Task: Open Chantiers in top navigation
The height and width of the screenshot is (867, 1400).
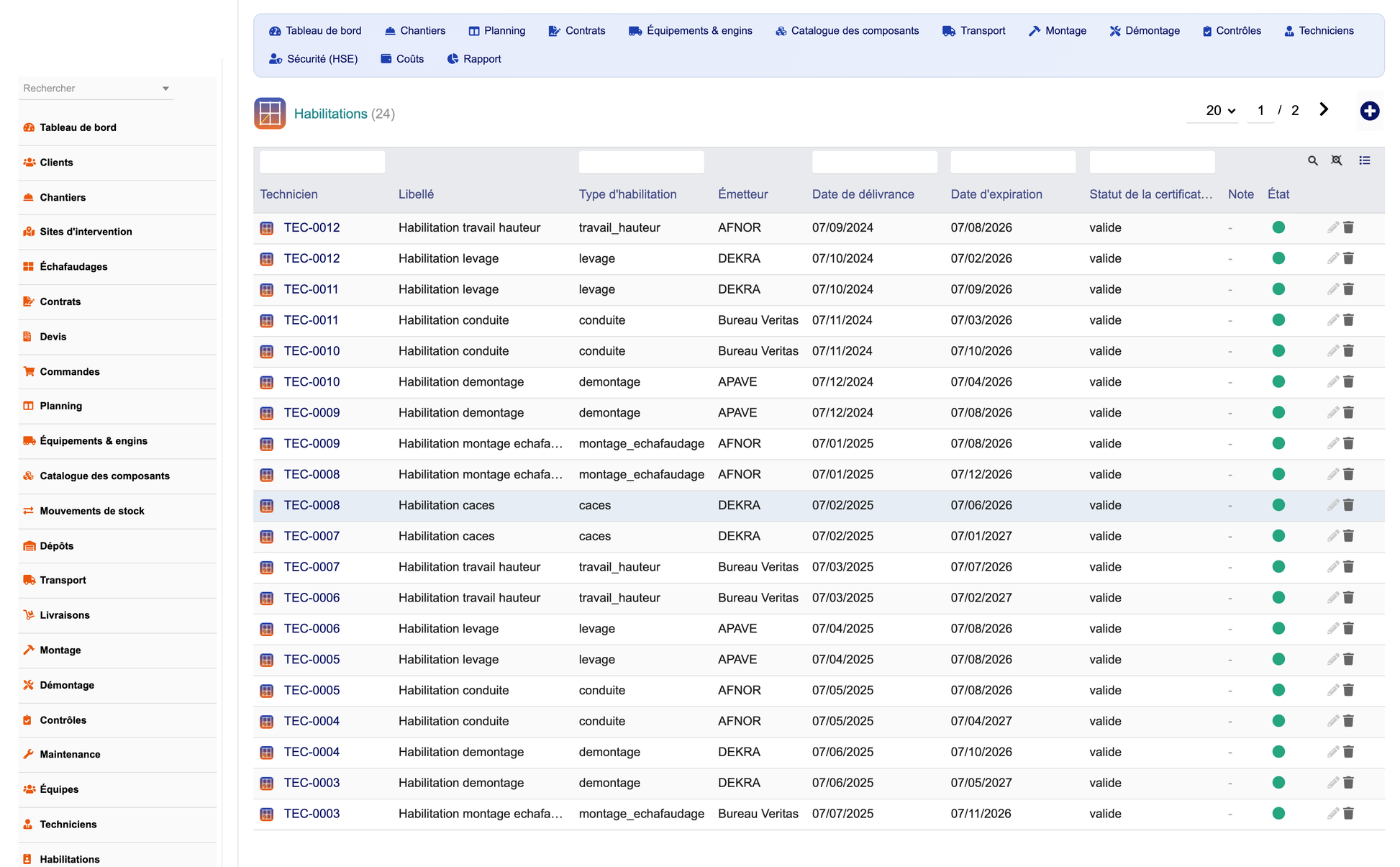Action: coord(415,31)
